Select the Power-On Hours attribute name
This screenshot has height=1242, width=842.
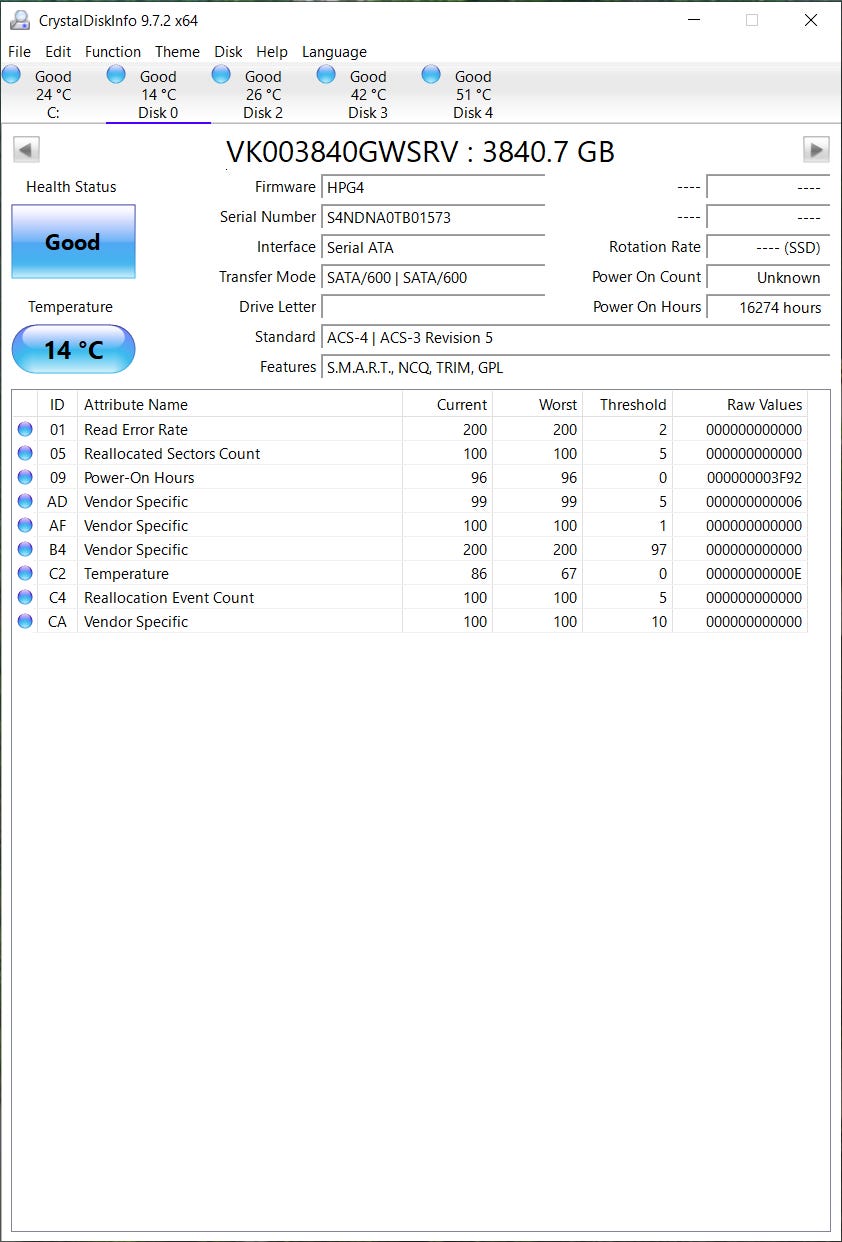click(x=139, y=478)
